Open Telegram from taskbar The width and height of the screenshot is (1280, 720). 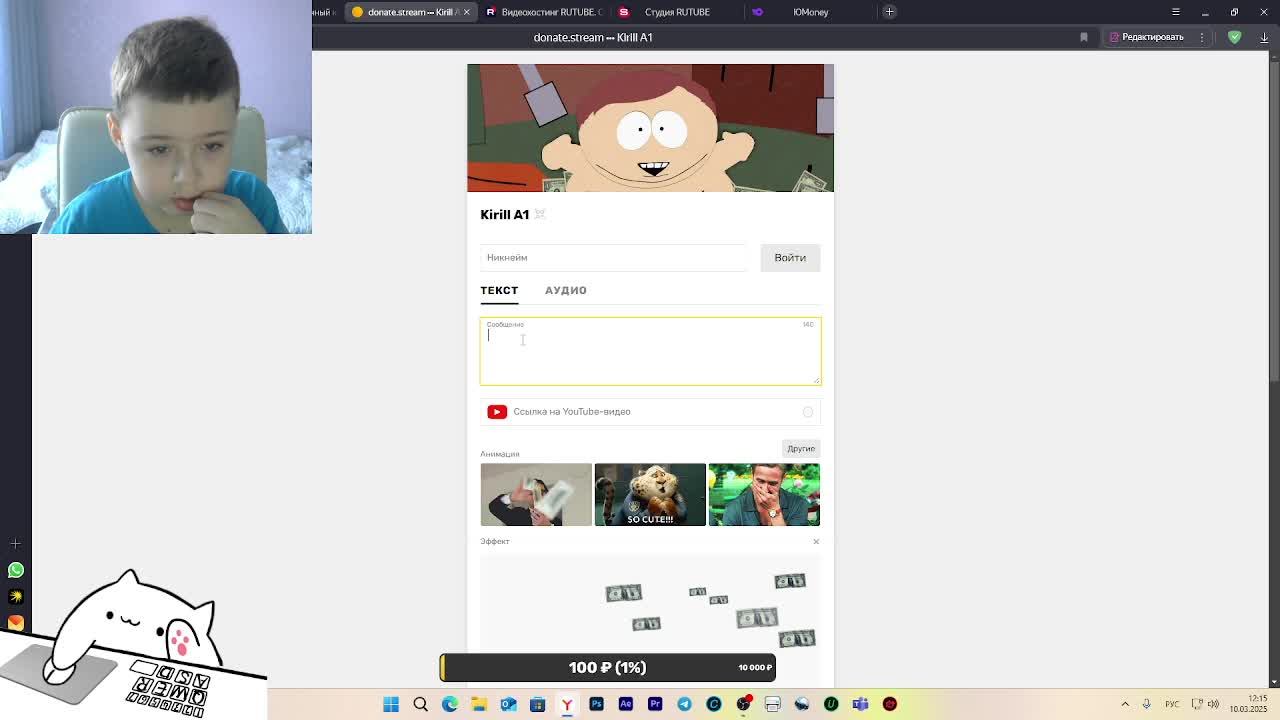684,704
